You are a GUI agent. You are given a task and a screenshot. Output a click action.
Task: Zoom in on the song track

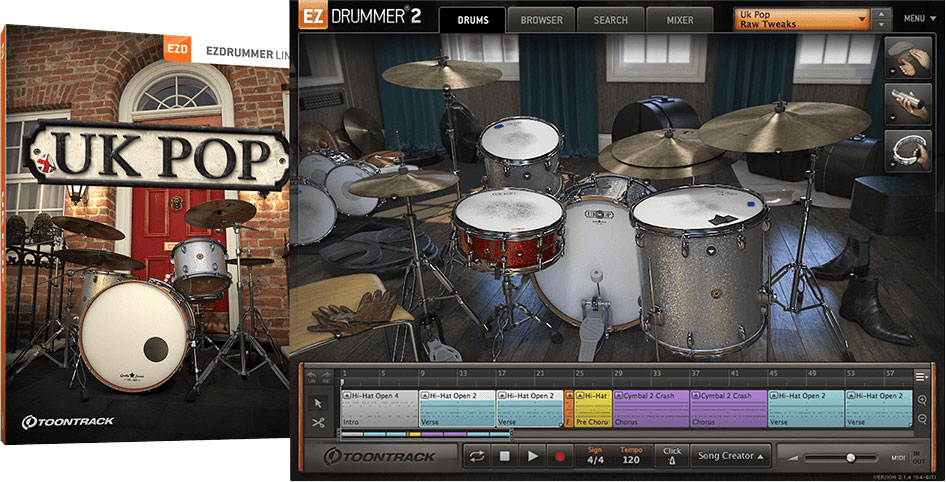[922, 401]
